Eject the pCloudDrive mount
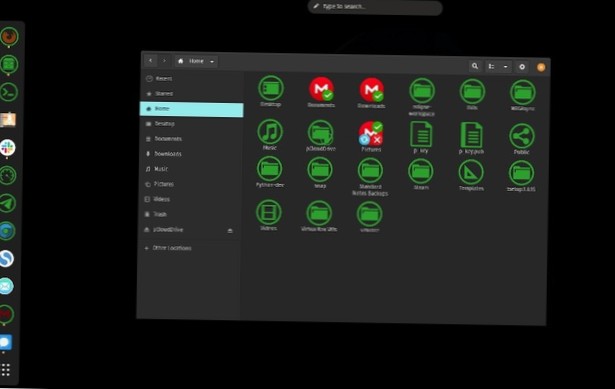Viewport: 615px width, 389px height. (230, 231)
